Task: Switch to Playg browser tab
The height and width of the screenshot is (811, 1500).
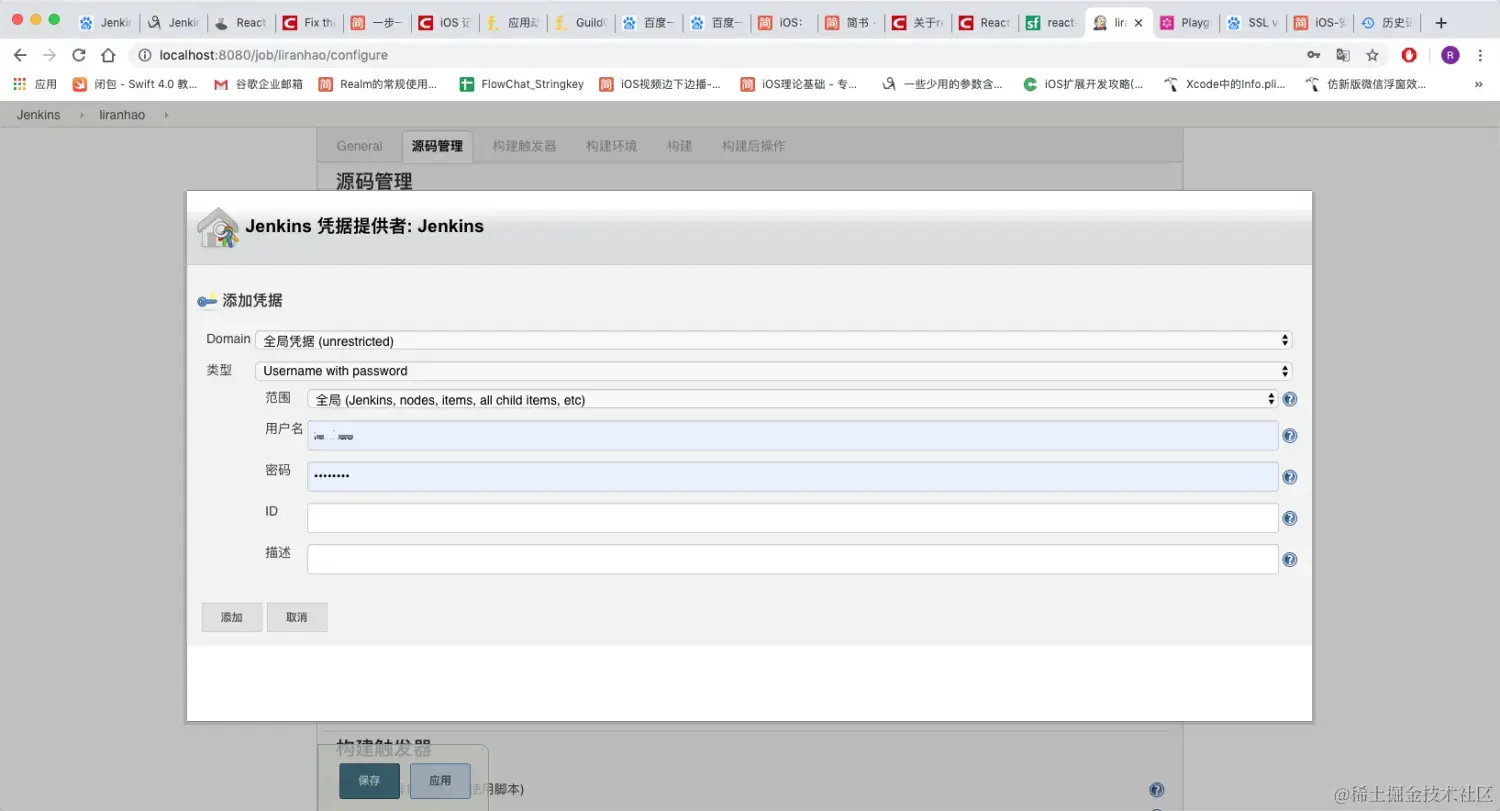Action: click(x=1186, y=23)
